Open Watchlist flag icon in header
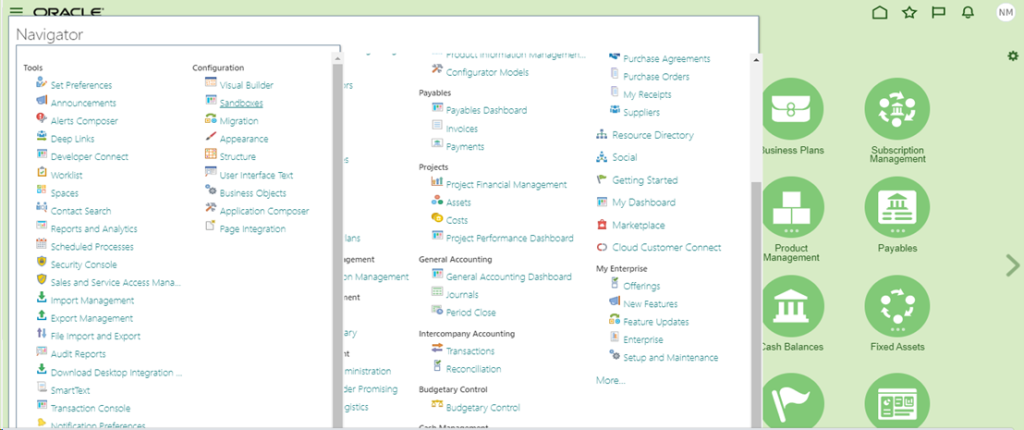 pos(938,12)
